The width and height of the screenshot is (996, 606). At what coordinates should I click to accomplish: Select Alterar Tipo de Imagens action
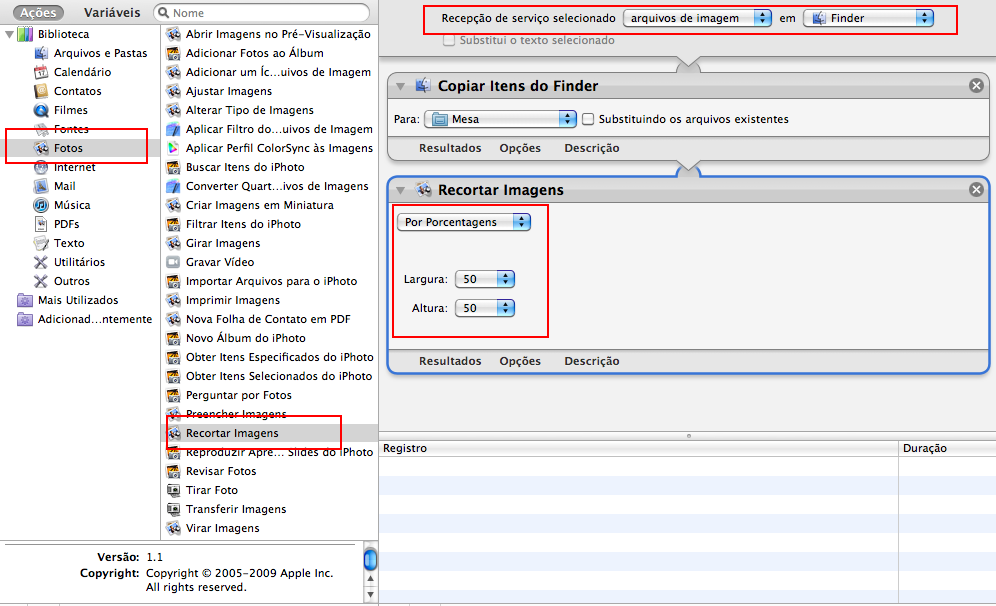coord(250,111)
